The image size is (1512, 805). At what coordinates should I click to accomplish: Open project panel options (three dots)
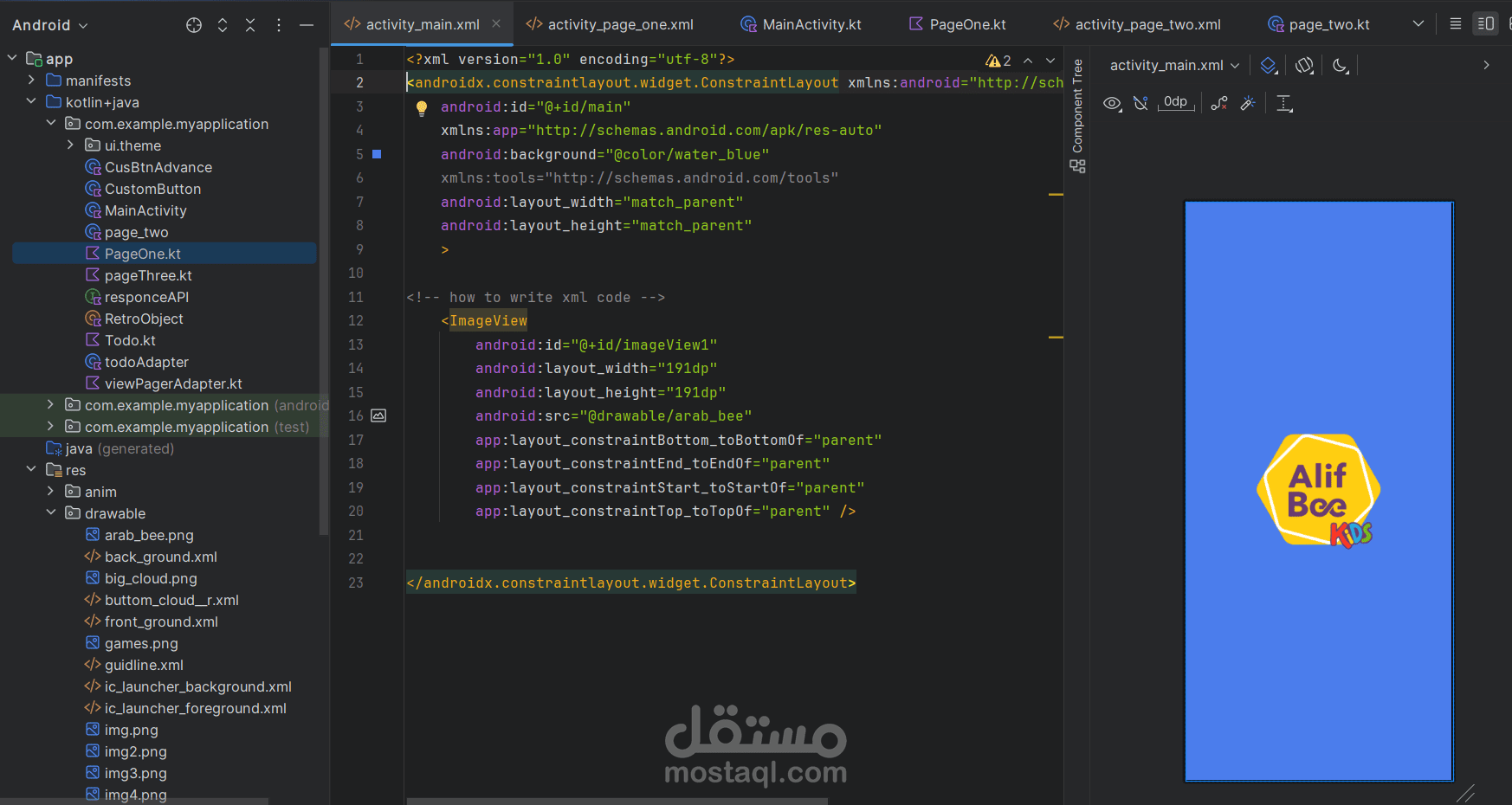point(279,25)
